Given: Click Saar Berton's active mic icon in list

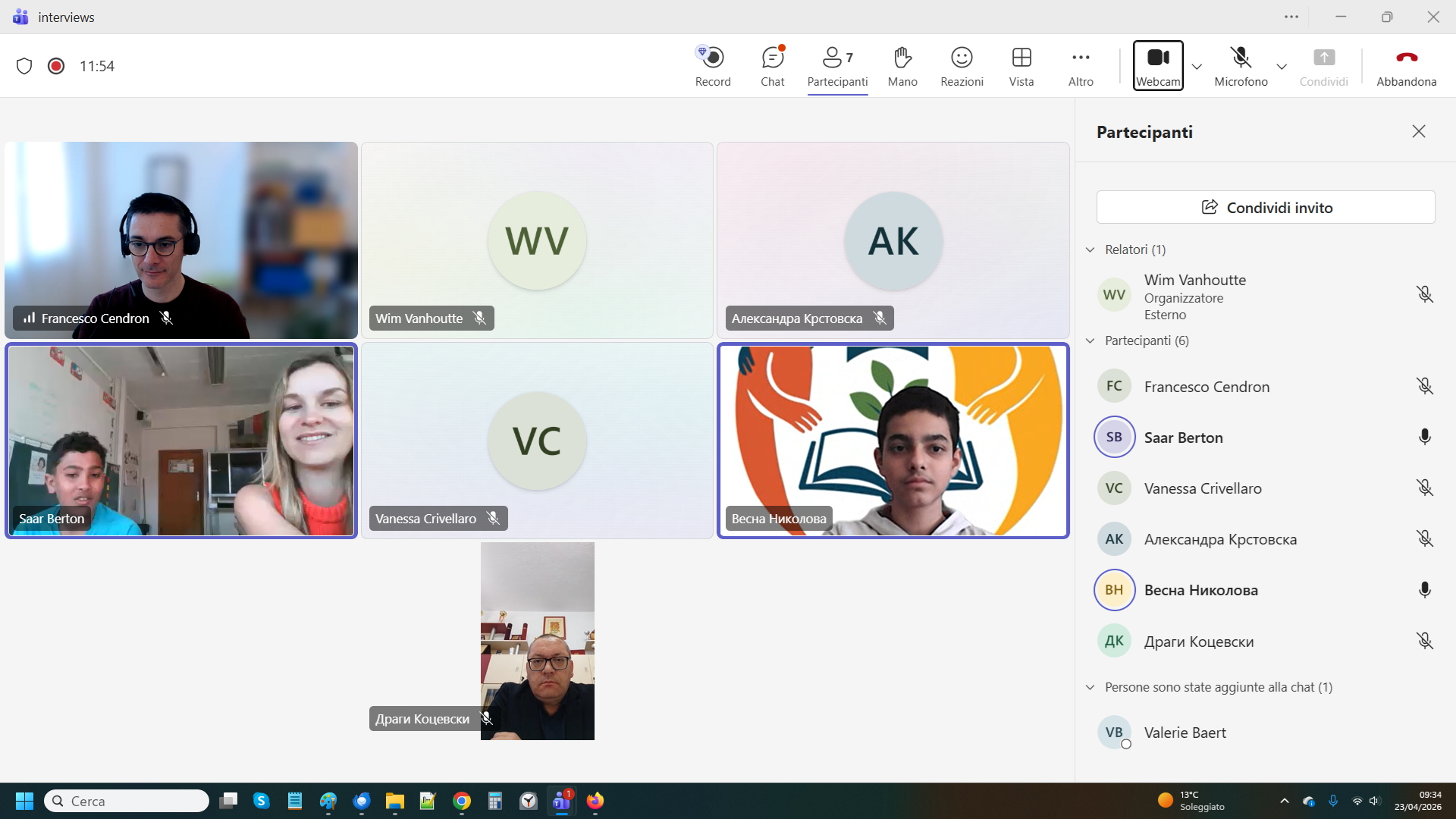Looking at the screenshot, I should click(x=1425, y=437).
